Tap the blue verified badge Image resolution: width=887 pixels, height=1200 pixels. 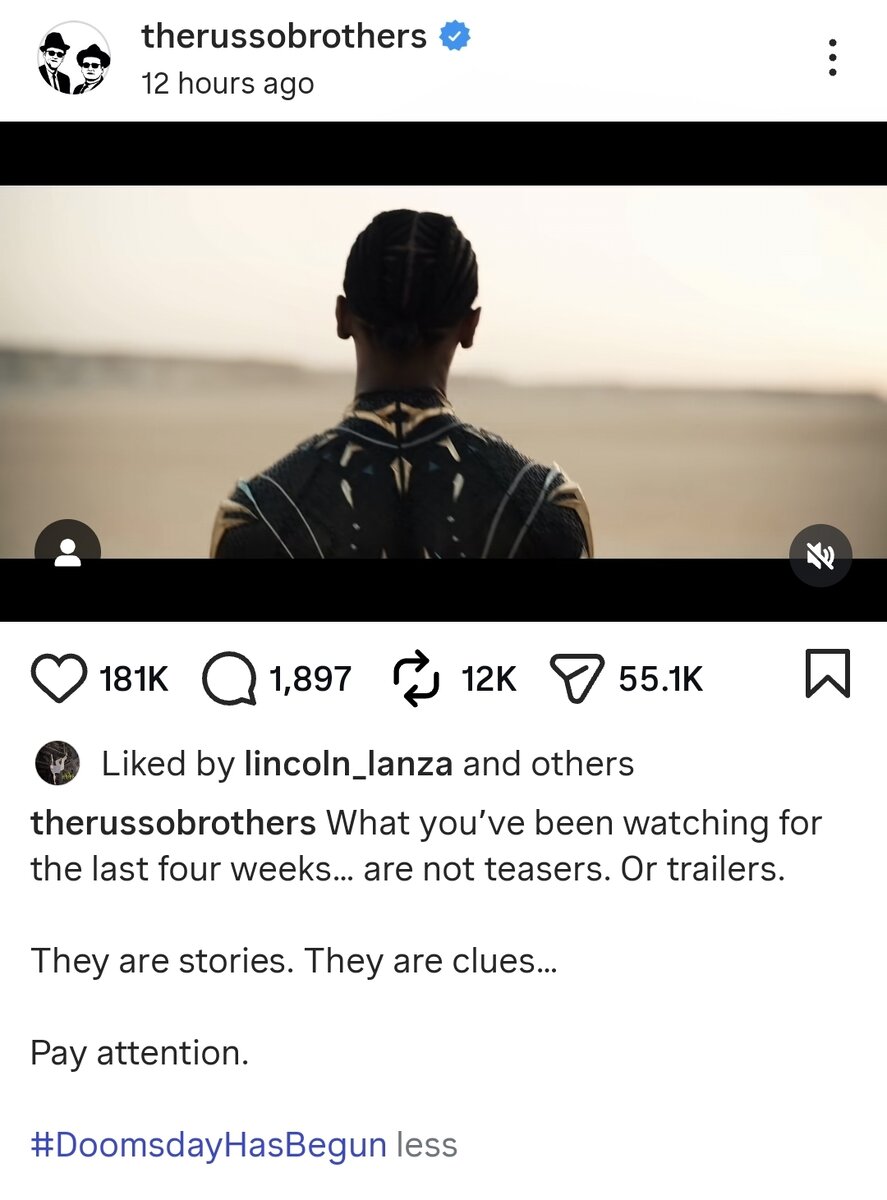click(456, 38)
